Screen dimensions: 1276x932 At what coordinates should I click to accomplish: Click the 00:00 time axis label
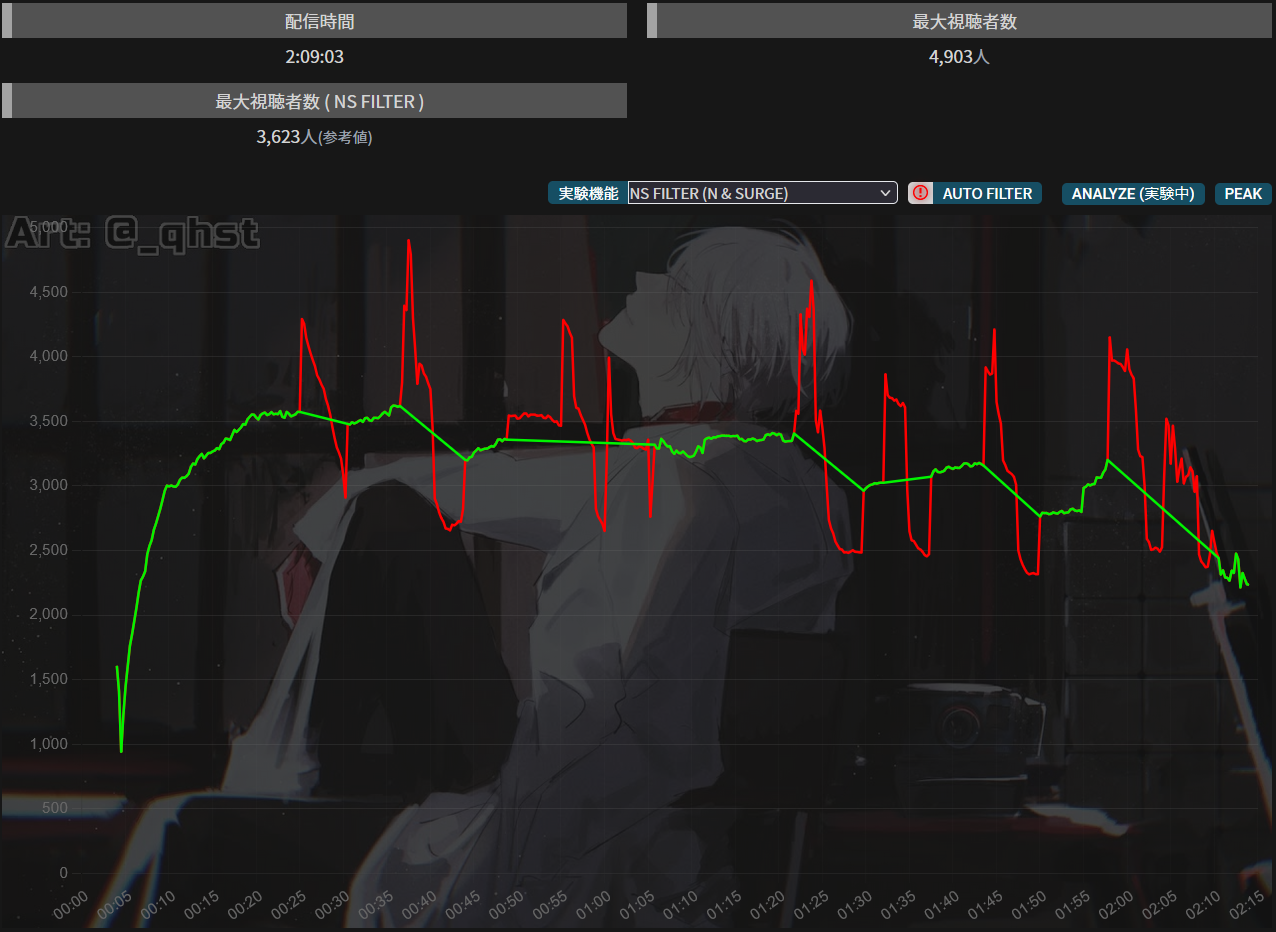[69, 907]
